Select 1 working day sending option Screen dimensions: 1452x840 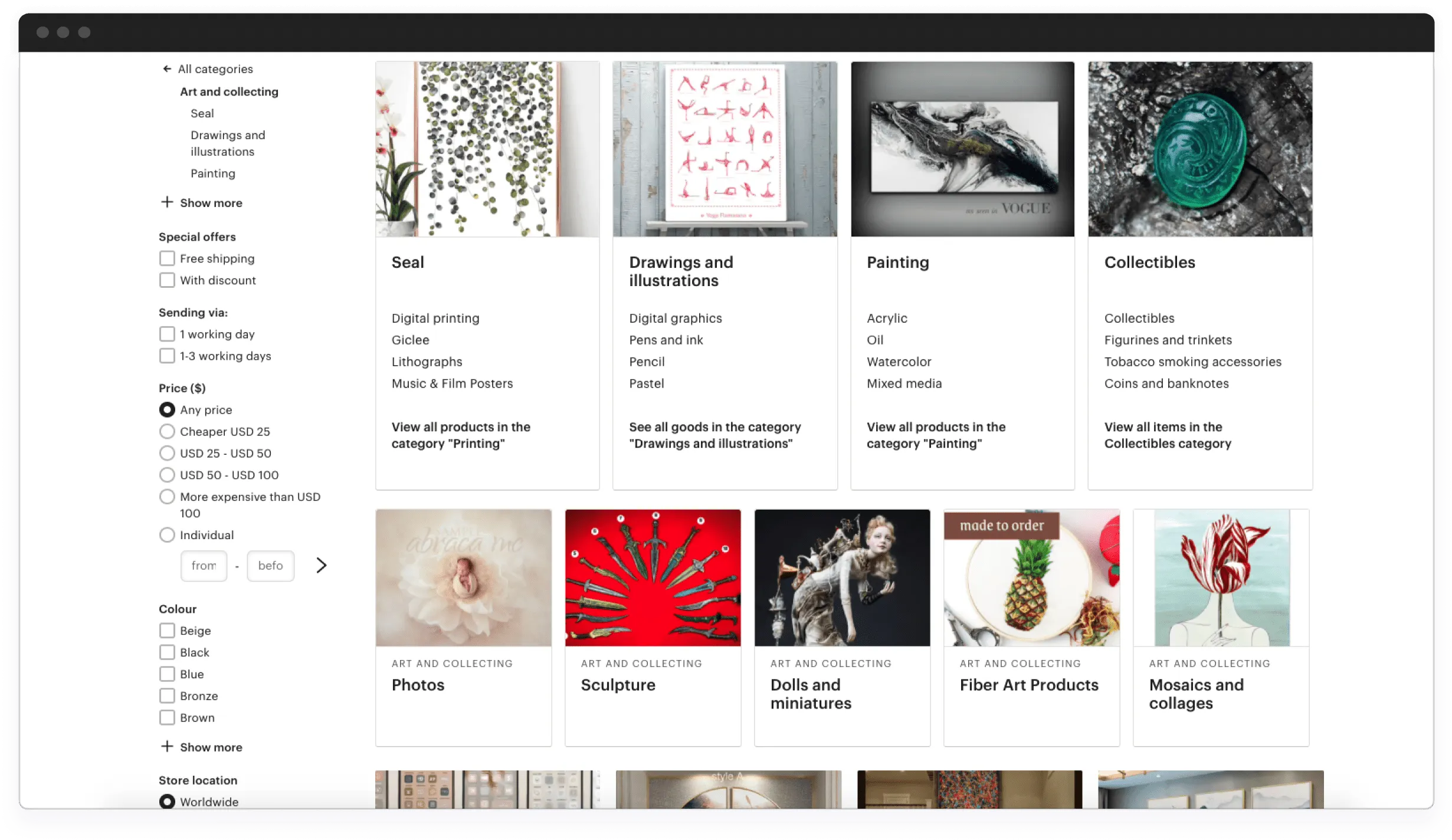(166, 333)
